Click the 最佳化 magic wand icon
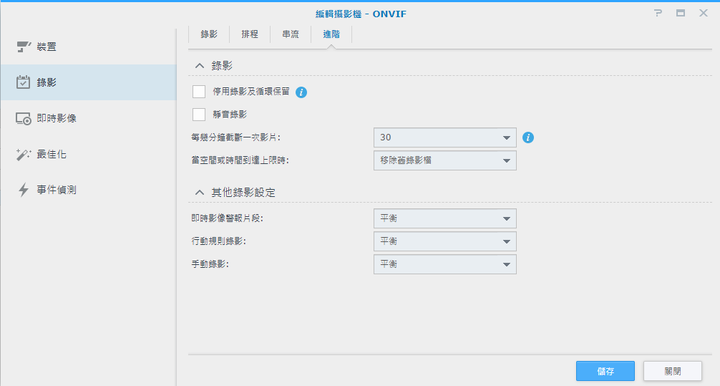This screenshot has height=386, width=720. pos(23,154)
